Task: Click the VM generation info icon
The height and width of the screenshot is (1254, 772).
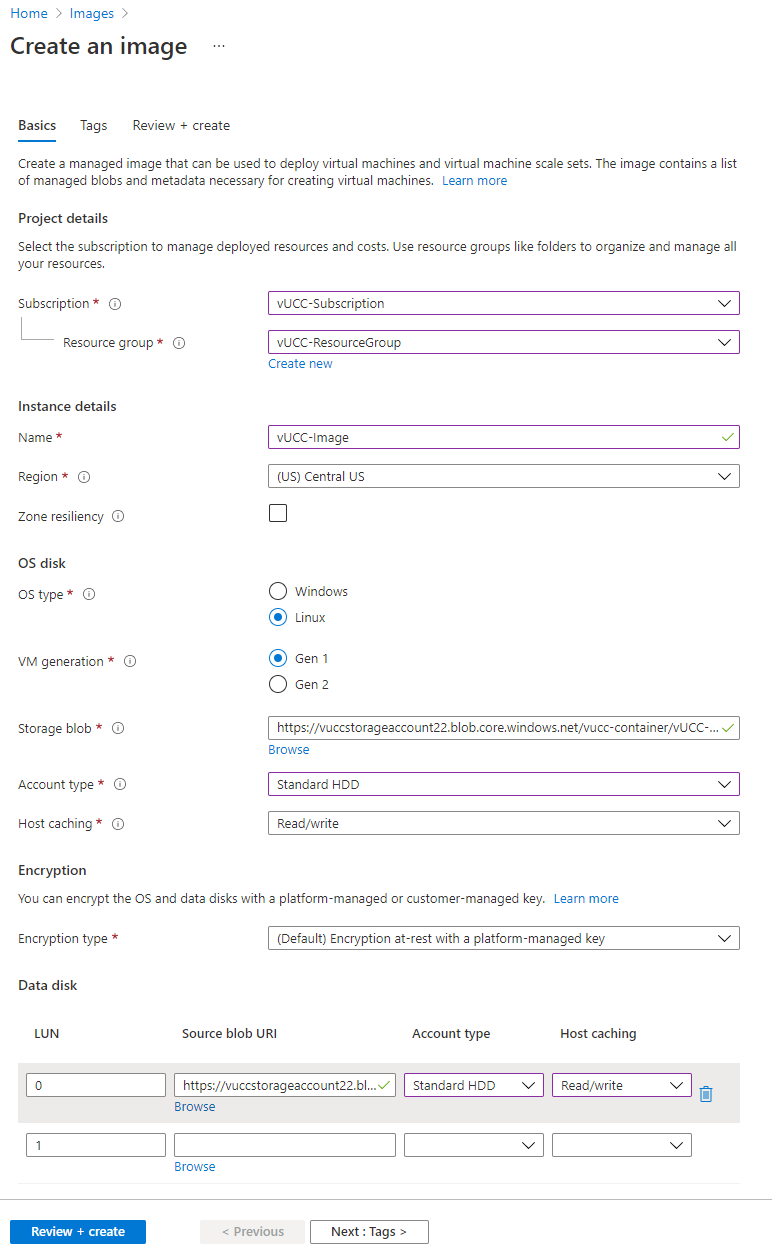Action: pos(130,662)
